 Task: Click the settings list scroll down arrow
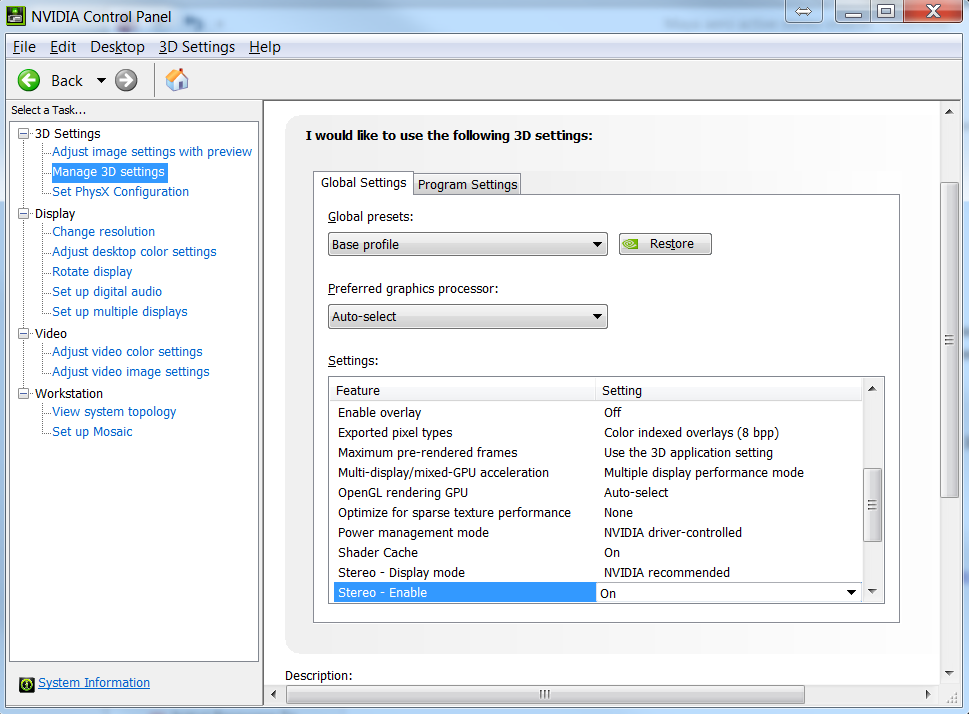point(872,592)
